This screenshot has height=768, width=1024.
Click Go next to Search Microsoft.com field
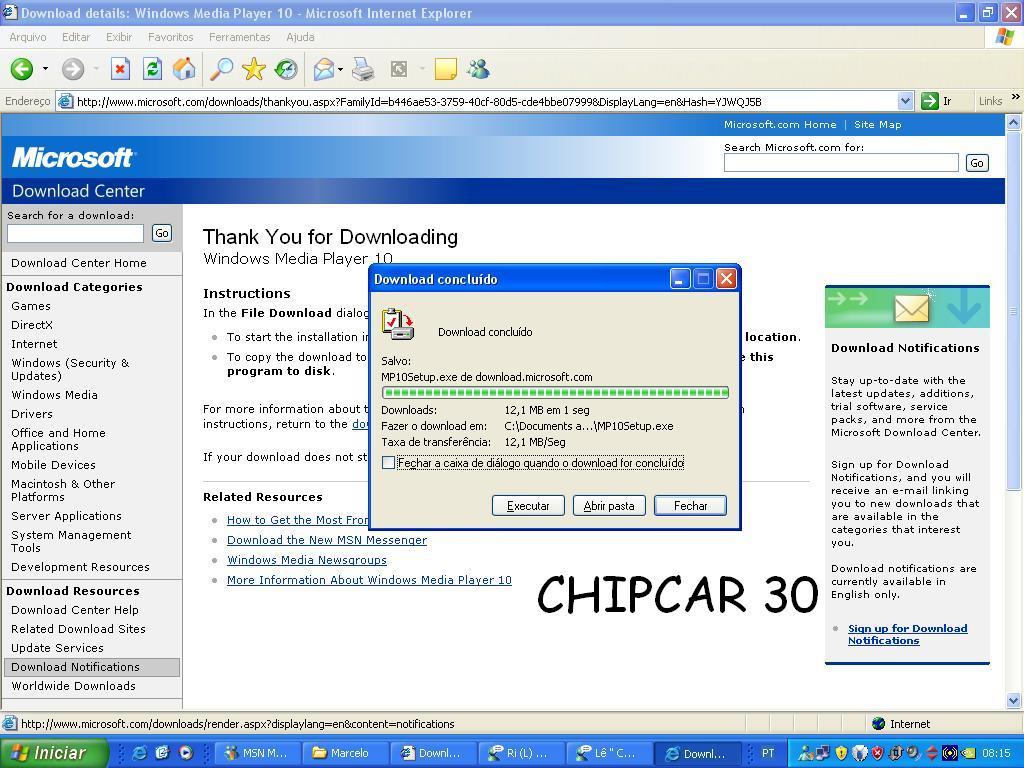(x=977, y=163)
